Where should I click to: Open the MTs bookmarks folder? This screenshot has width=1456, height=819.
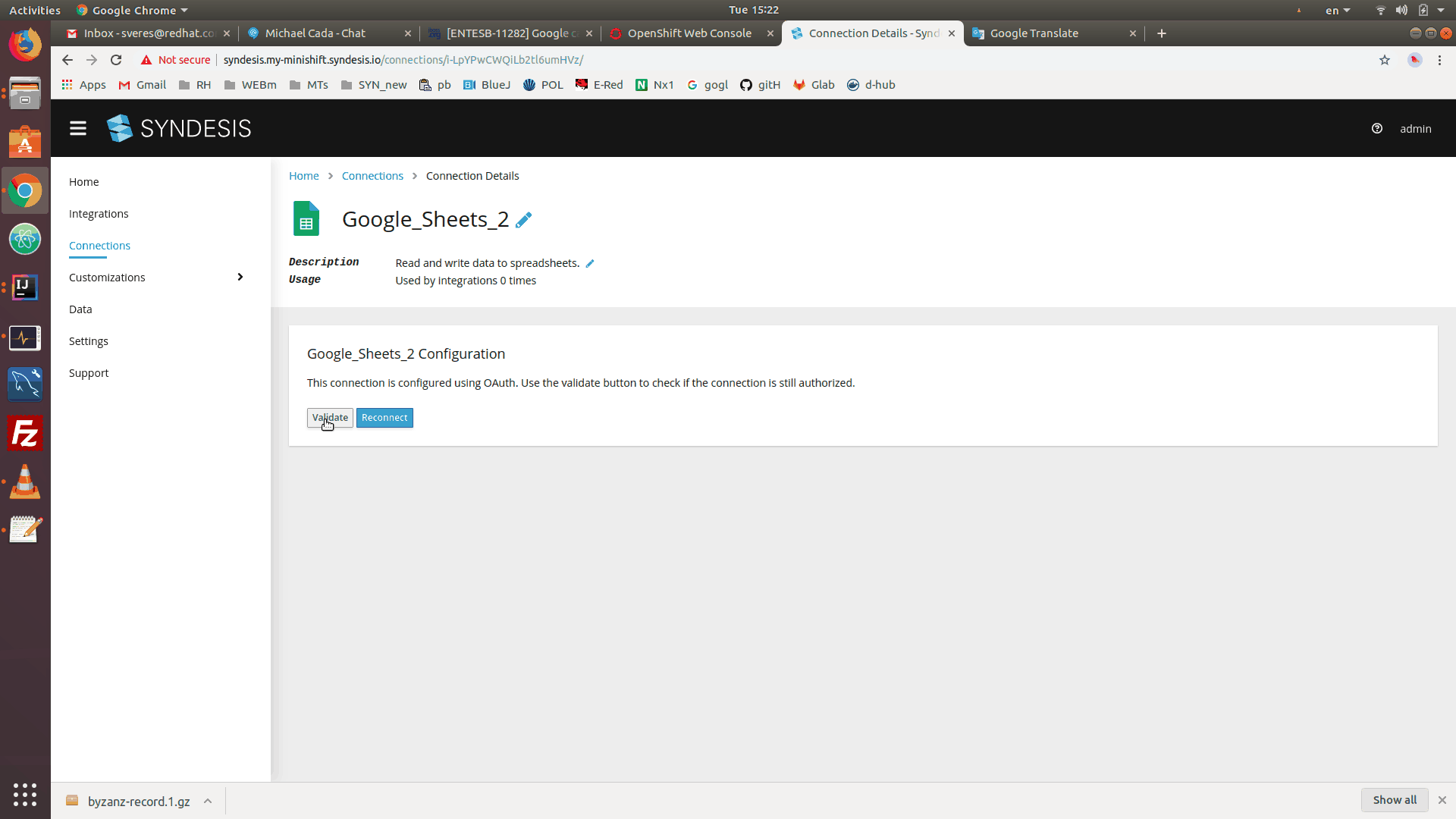point(309,85)
